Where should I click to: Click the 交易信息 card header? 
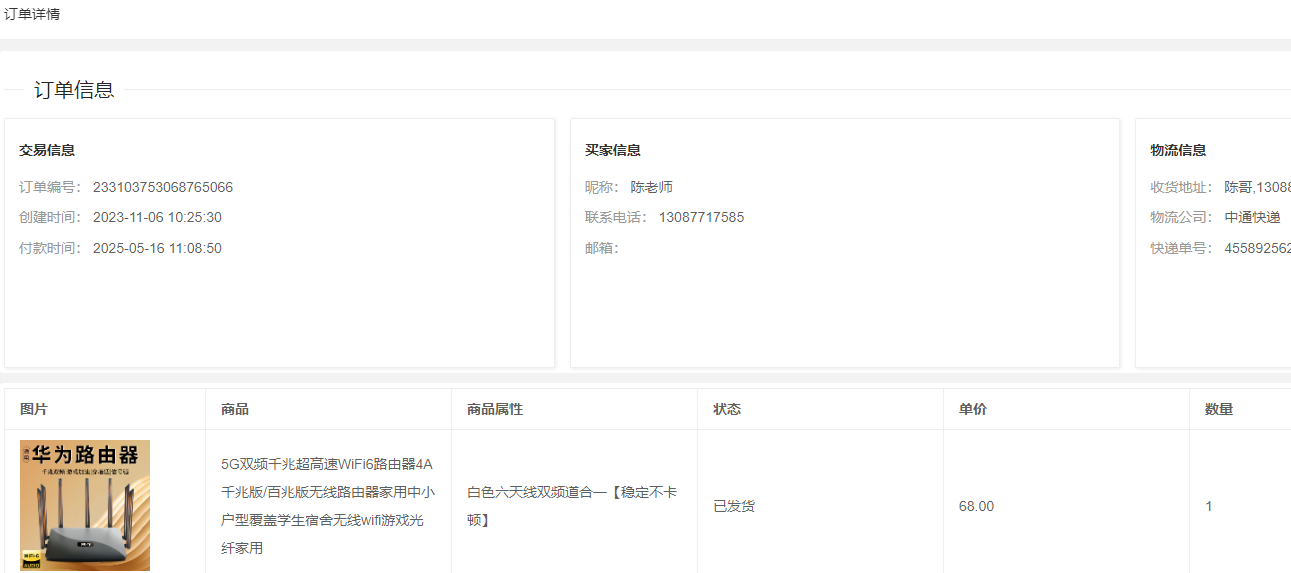click(x=47, y=150)
